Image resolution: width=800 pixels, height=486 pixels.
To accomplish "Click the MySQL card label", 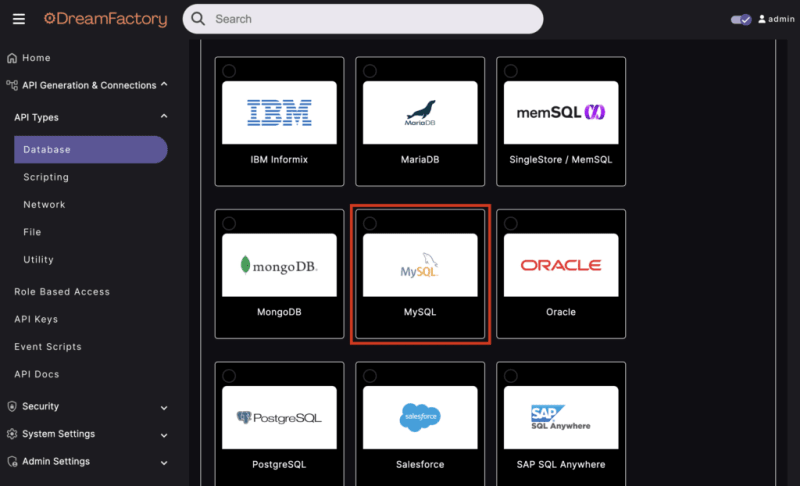I will (x=420, y=312).
